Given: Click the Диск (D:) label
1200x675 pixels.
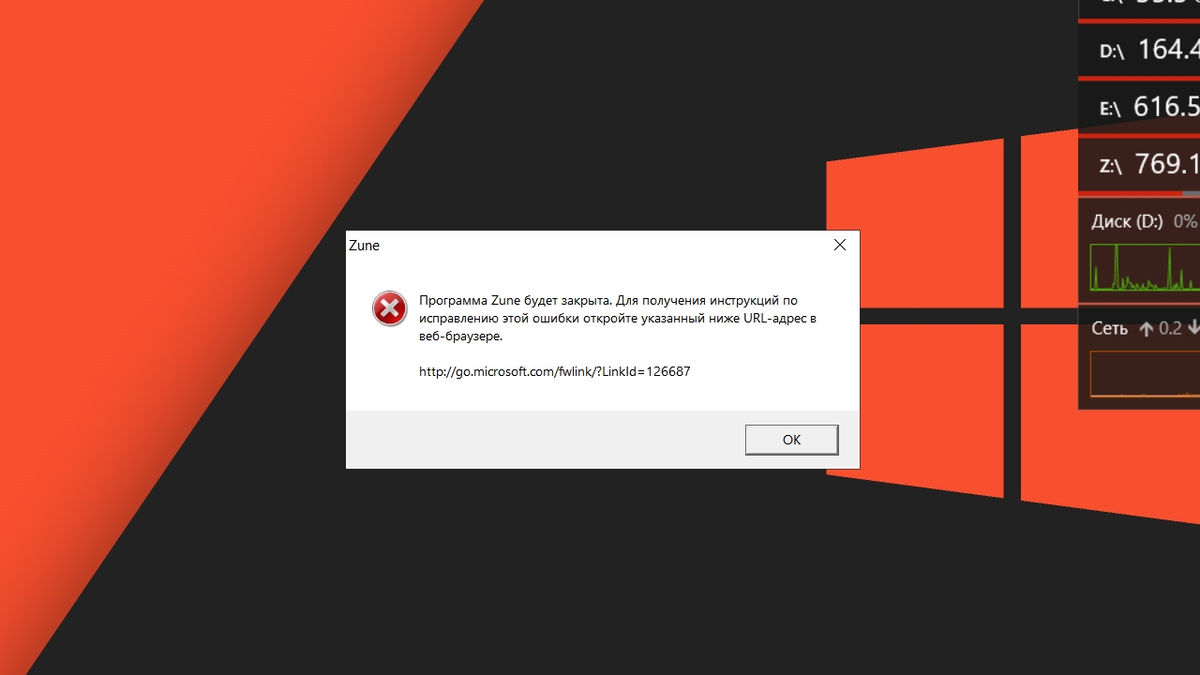Looking at the screenshot, I should click(x=1127, y=221).
